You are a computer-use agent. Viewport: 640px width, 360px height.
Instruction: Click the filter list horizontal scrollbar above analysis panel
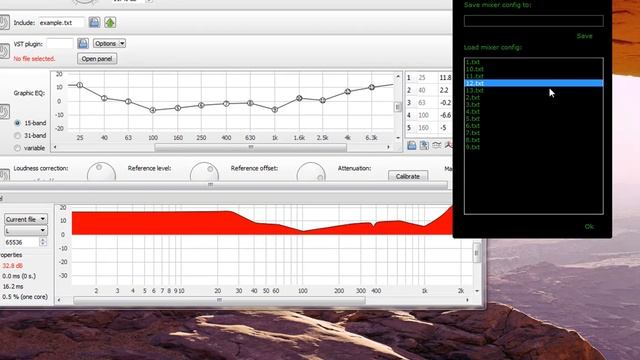(224, 185)
